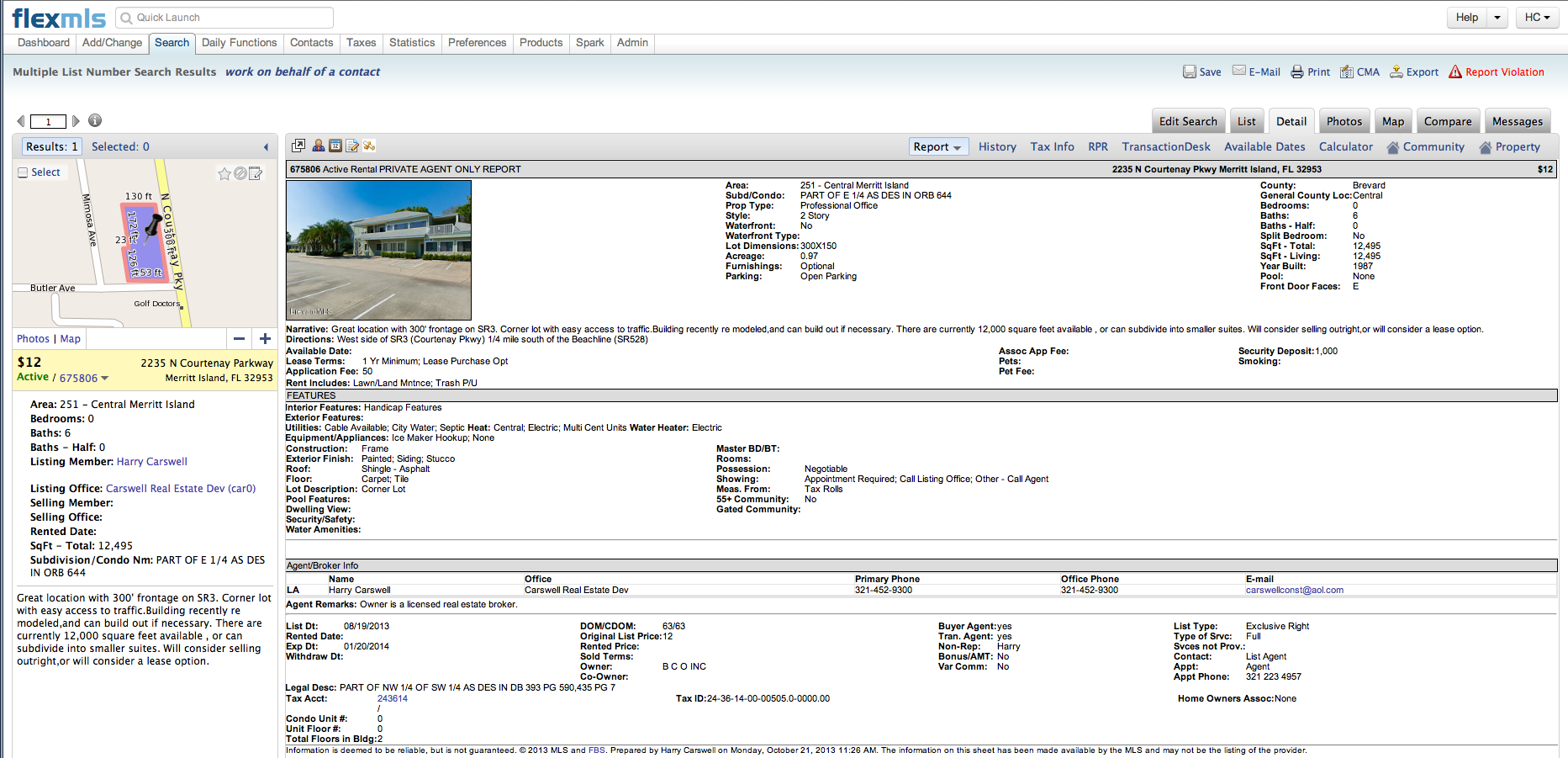Open the HC user menu
The height and width of the screenshot is (758, 1568).
1537,18
